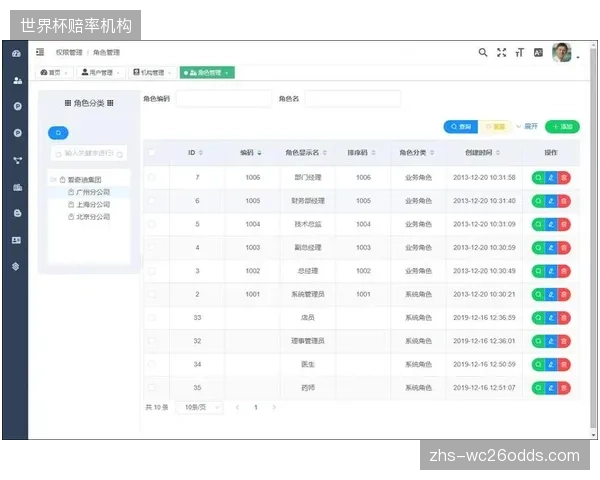Select page 1 in pagination

pyautogui.click(x=256, y=407)
